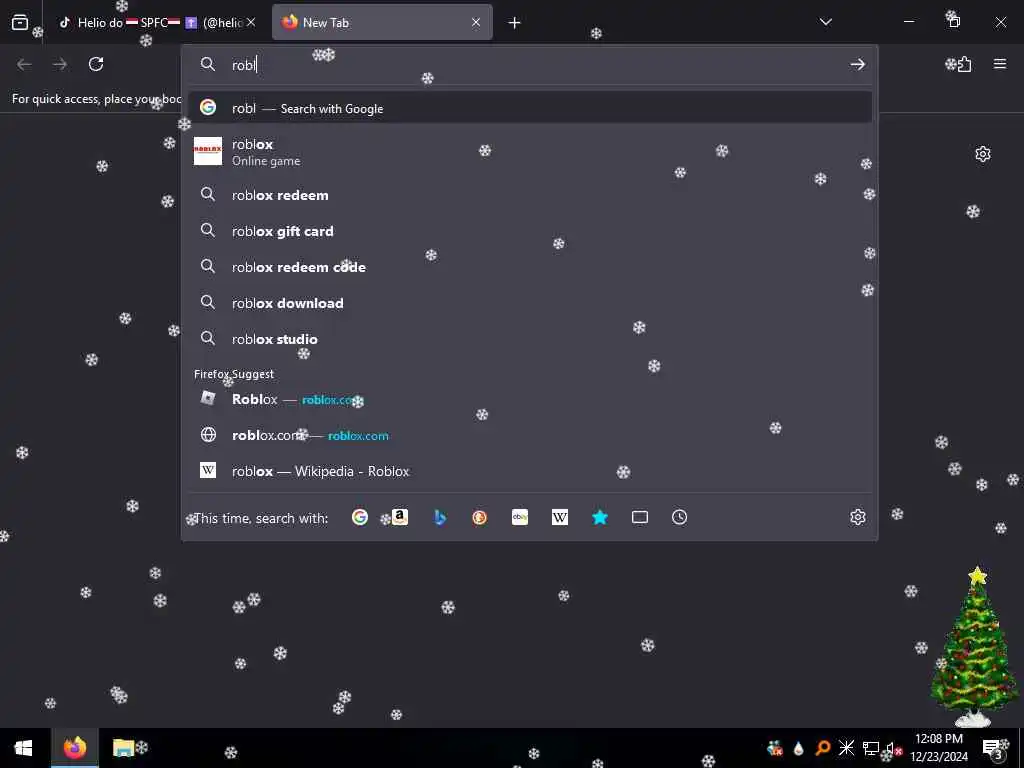
Task: Open a new tab with plus button
Action: pyautogui.click(x=515, y=23)
